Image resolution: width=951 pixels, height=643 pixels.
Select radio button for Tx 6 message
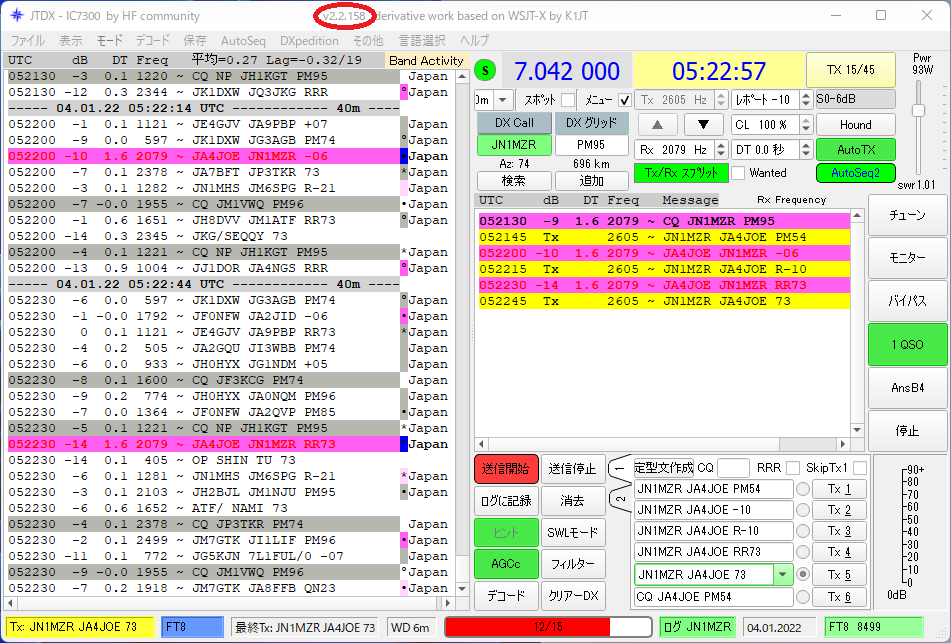[x=802, y=597]
